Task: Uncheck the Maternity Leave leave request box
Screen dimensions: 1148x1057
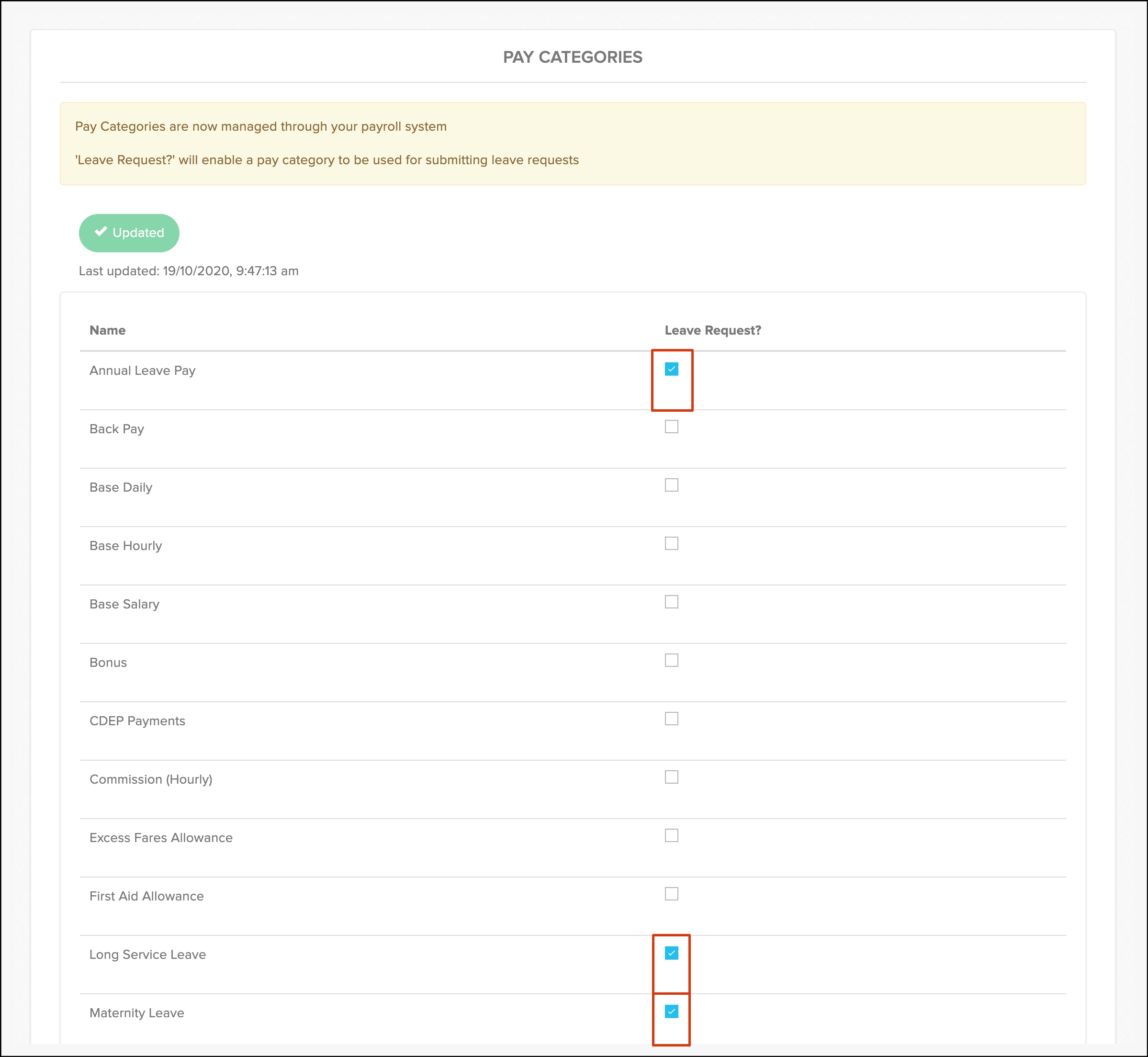Action: [672, 1012]
